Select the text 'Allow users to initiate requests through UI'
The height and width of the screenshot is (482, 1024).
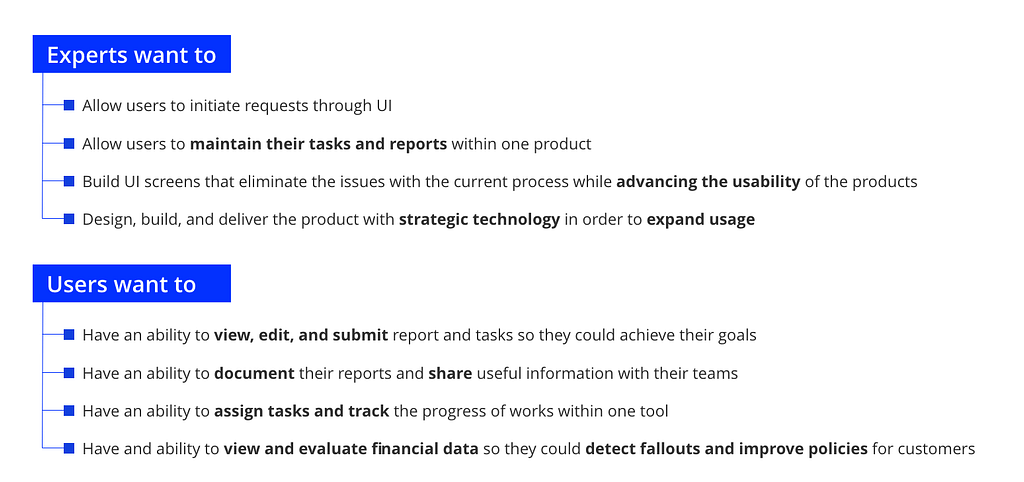237,106
